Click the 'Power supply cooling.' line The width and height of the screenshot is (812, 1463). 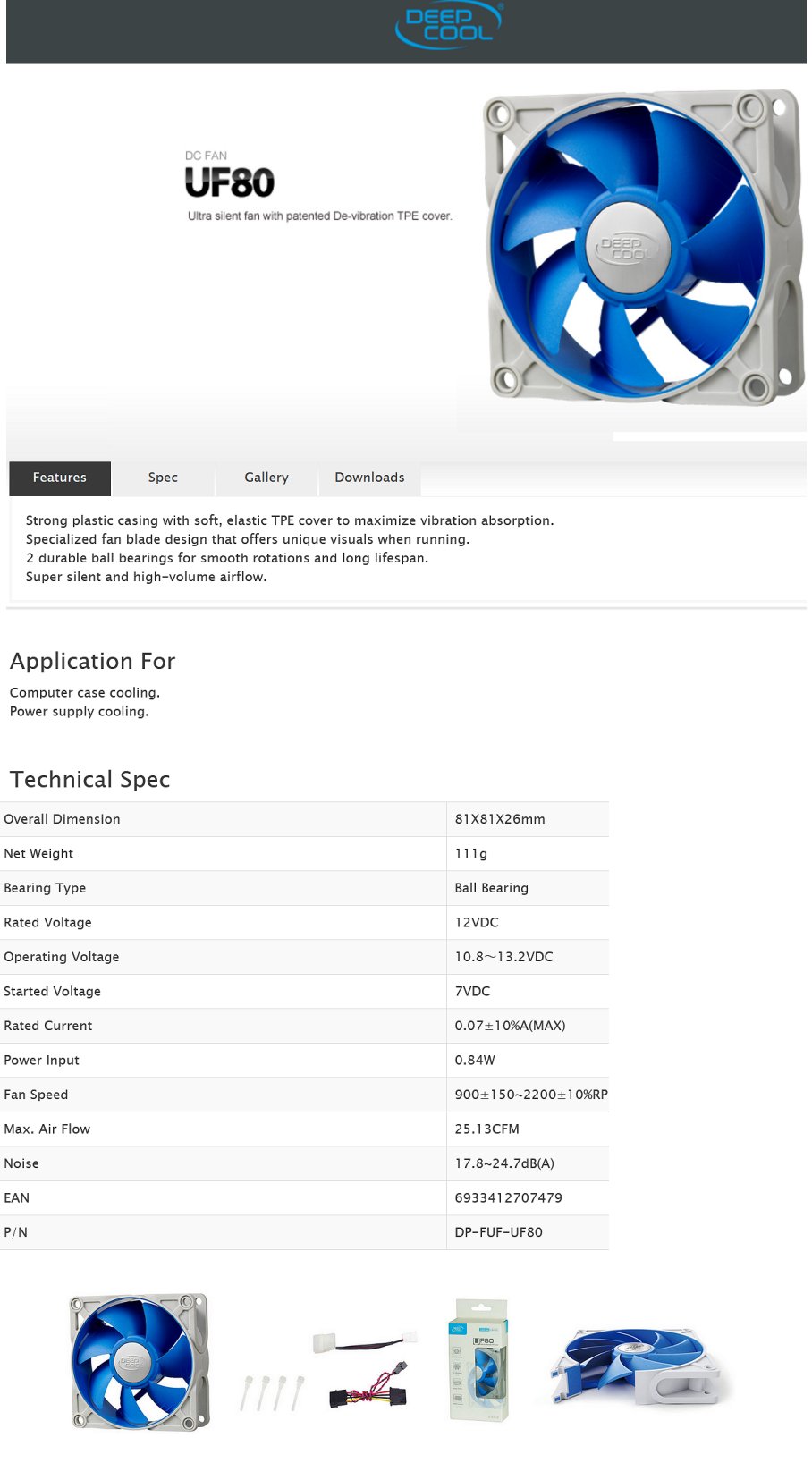coord(80,712)
